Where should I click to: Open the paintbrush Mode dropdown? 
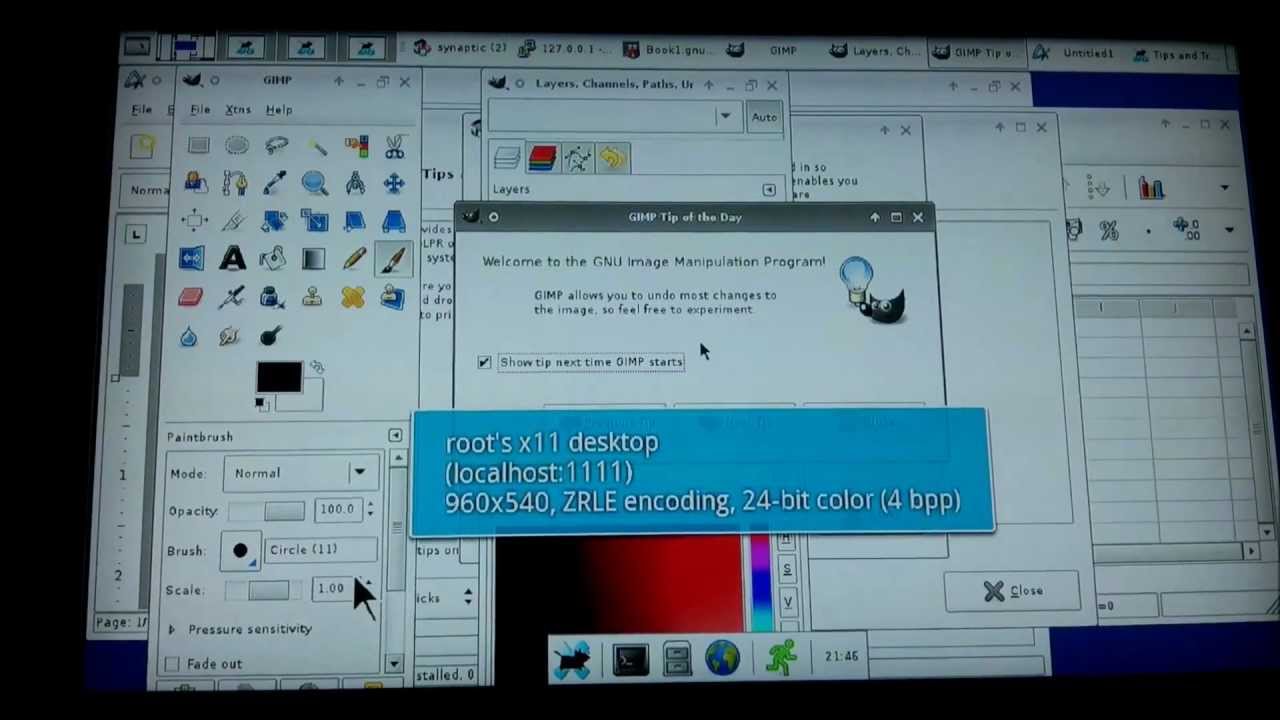click(x=300, y=473)
